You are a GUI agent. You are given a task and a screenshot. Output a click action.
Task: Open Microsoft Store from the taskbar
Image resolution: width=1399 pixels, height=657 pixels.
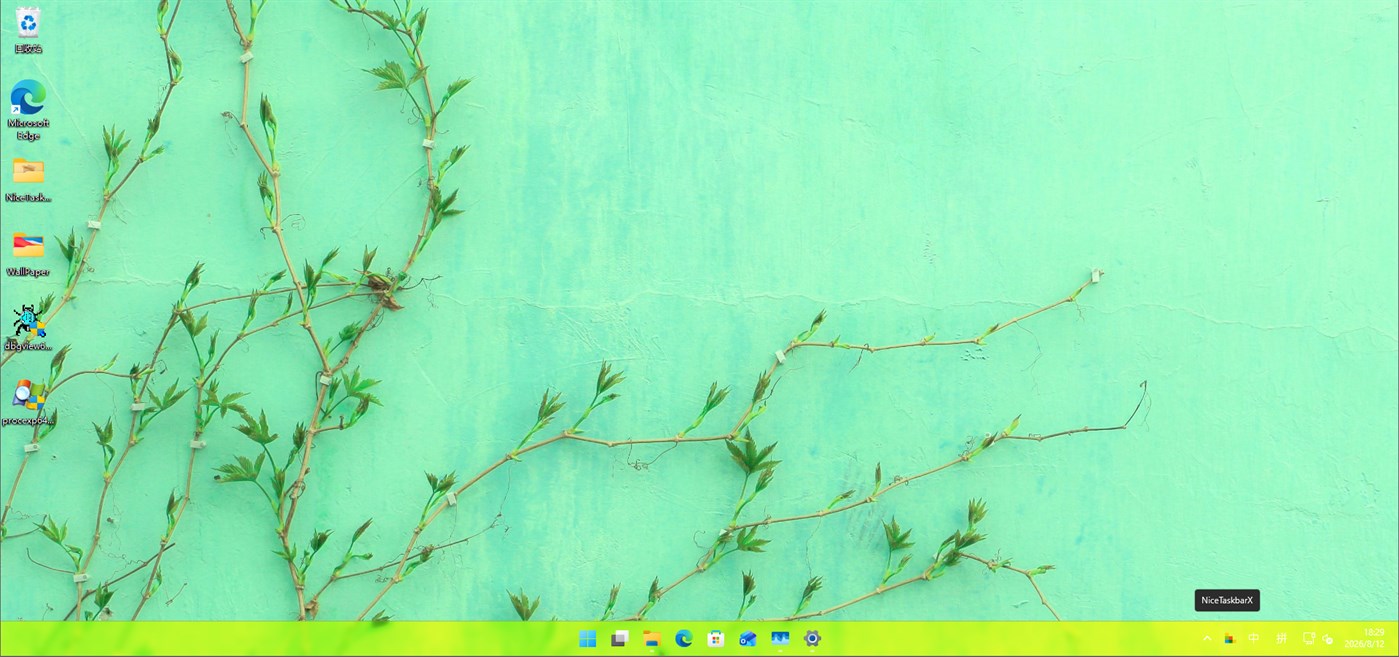pos(716,639)
